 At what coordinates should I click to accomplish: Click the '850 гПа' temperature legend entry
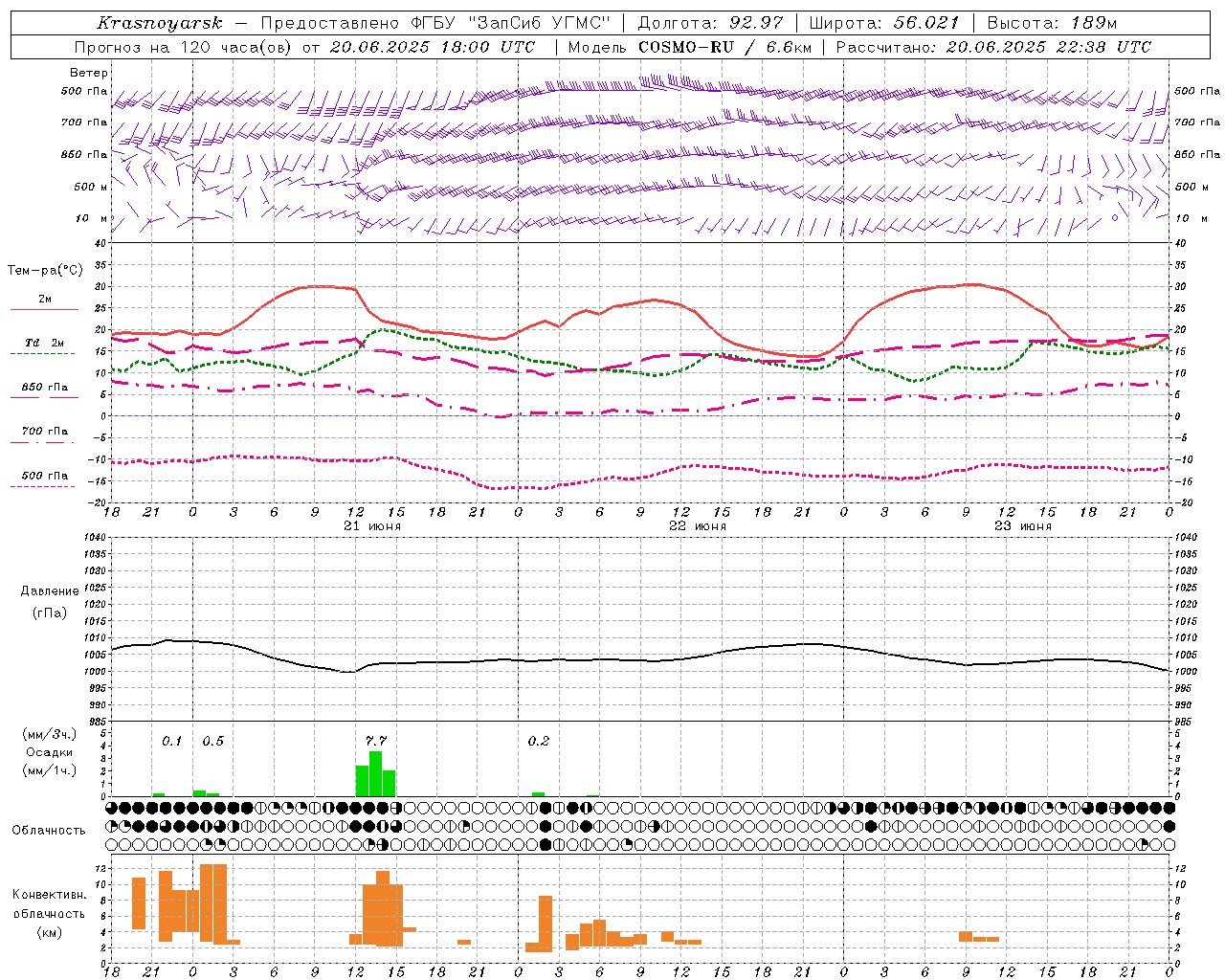[45, 388]
